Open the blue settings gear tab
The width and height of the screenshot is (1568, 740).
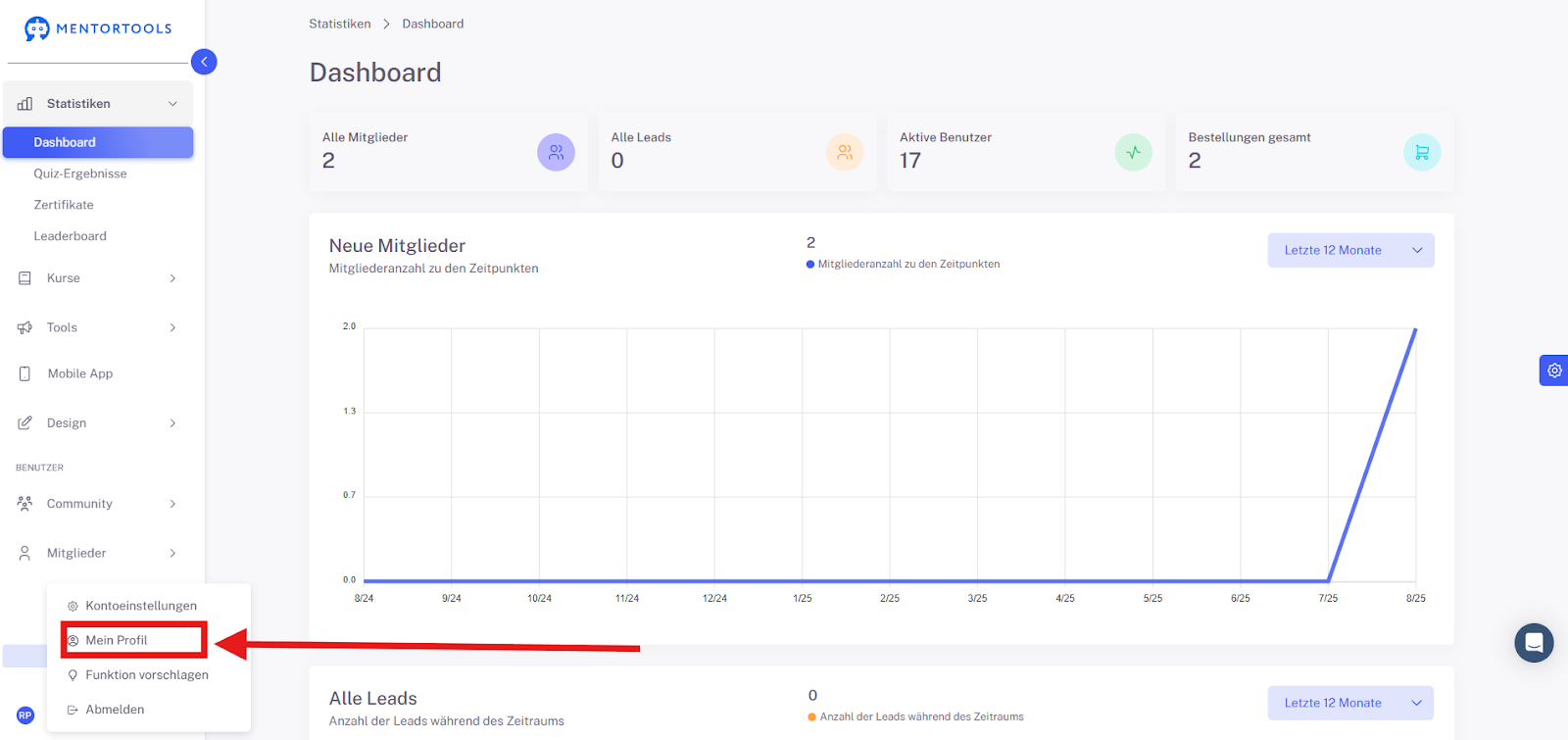(x=1554, y=370)
